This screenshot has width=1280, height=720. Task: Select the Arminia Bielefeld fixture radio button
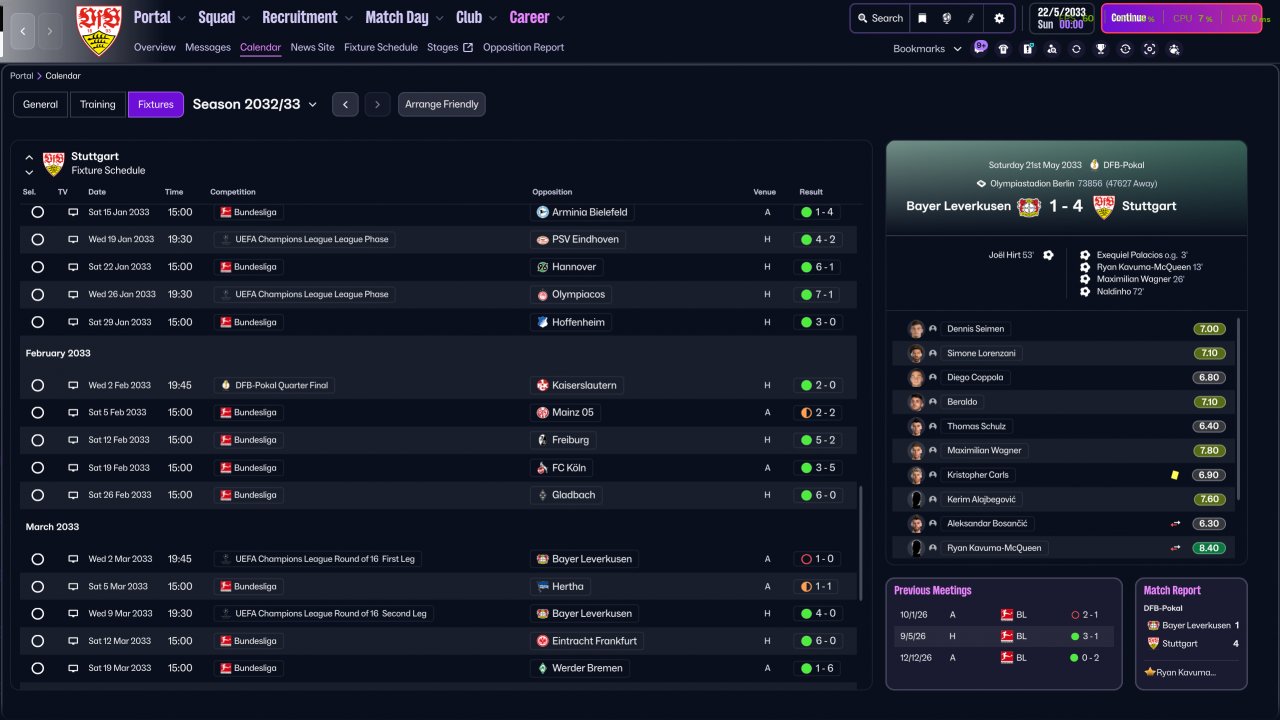click(x=38, y=212)
